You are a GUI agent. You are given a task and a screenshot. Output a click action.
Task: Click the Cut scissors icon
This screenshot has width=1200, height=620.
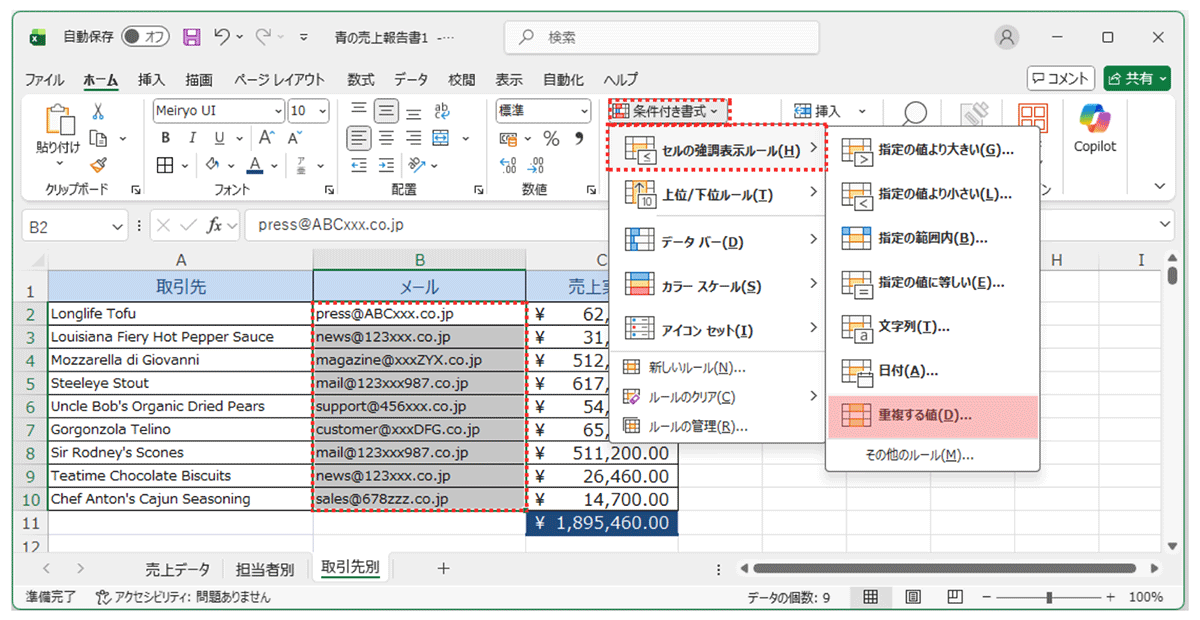pyautogui.click(x=98, y=112)
